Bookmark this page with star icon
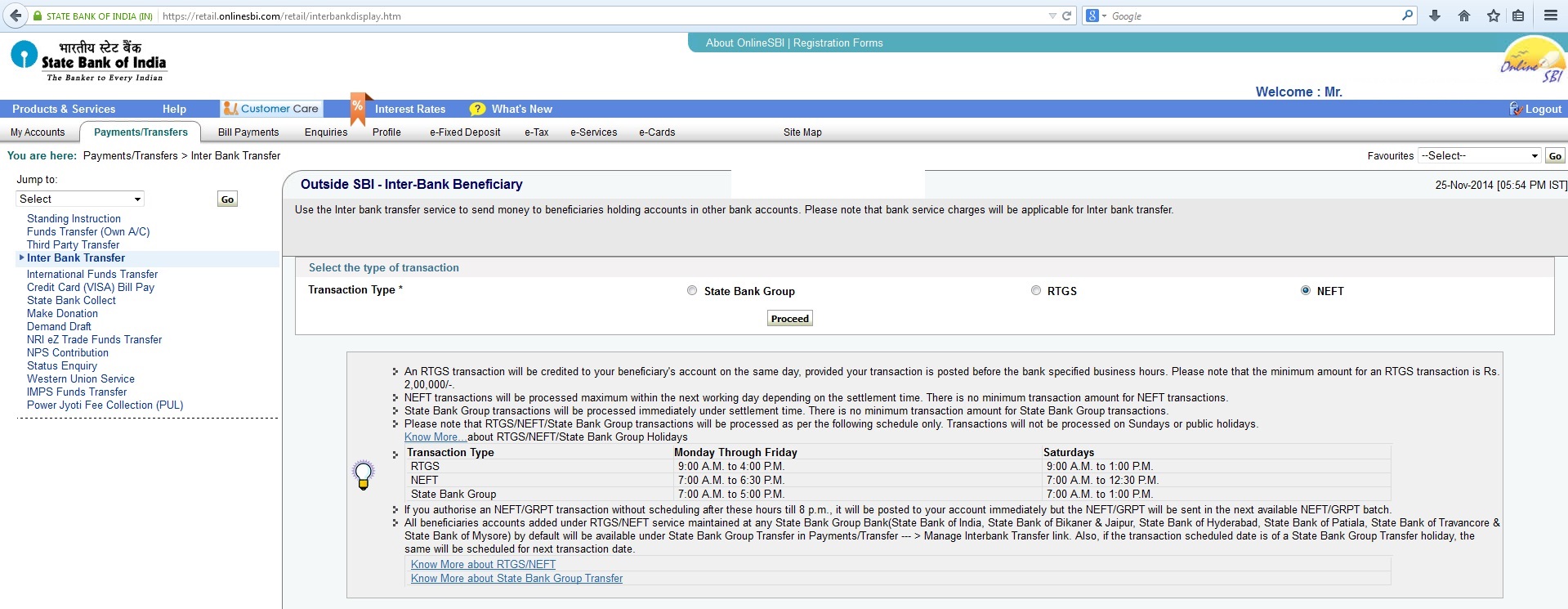Viewport: 1568px width, 609px height. click(1494, 16)
